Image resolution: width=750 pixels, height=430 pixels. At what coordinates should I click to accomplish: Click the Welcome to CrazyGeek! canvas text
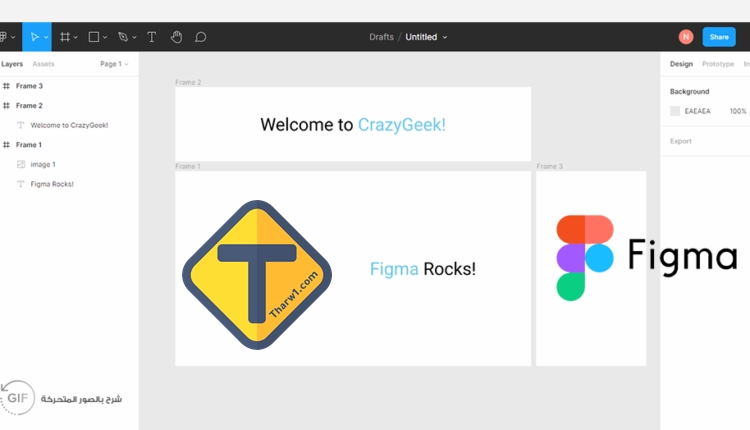tap(353, 125)
